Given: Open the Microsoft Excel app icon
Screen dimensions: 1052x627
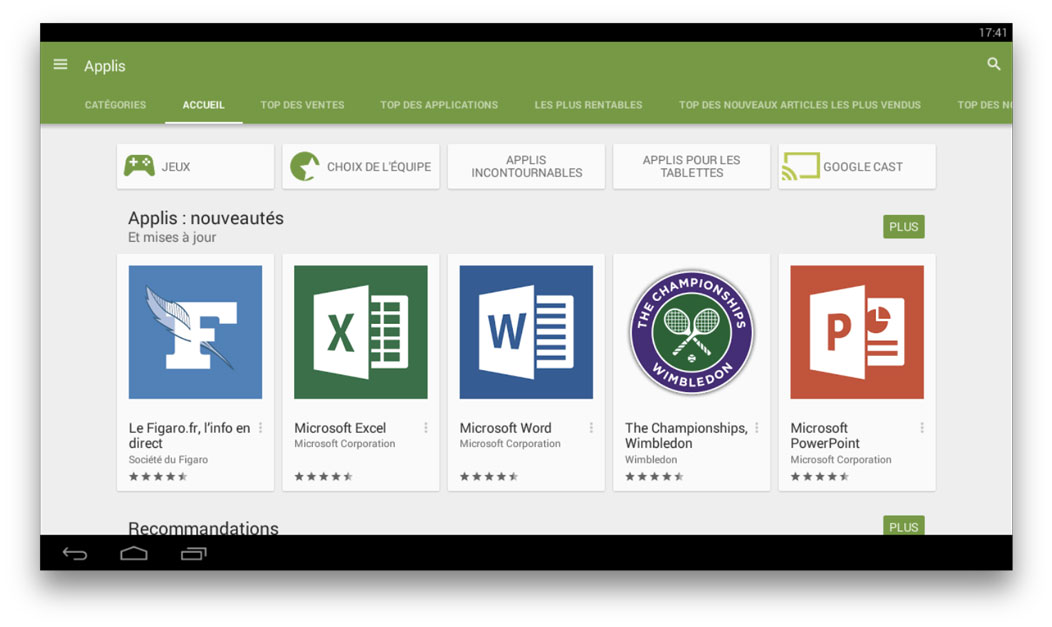Looking at the screenshot, I should (x=361, y=332).
